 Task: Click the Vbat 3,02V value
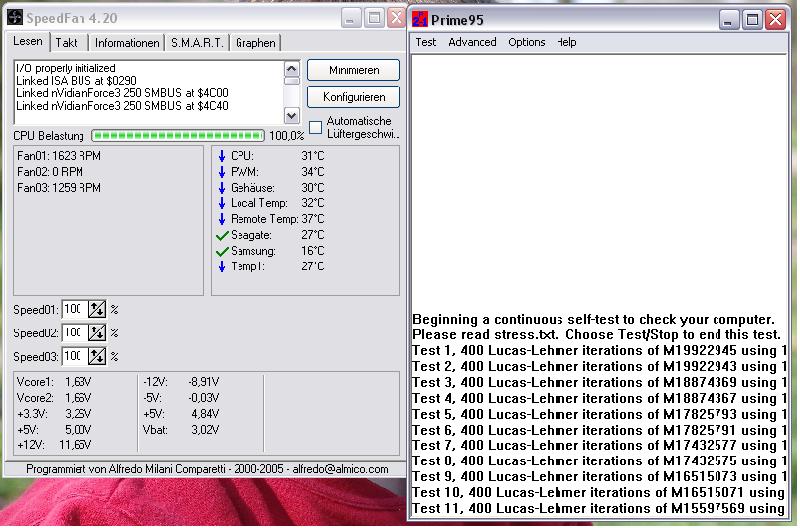(x=206, y=430)
